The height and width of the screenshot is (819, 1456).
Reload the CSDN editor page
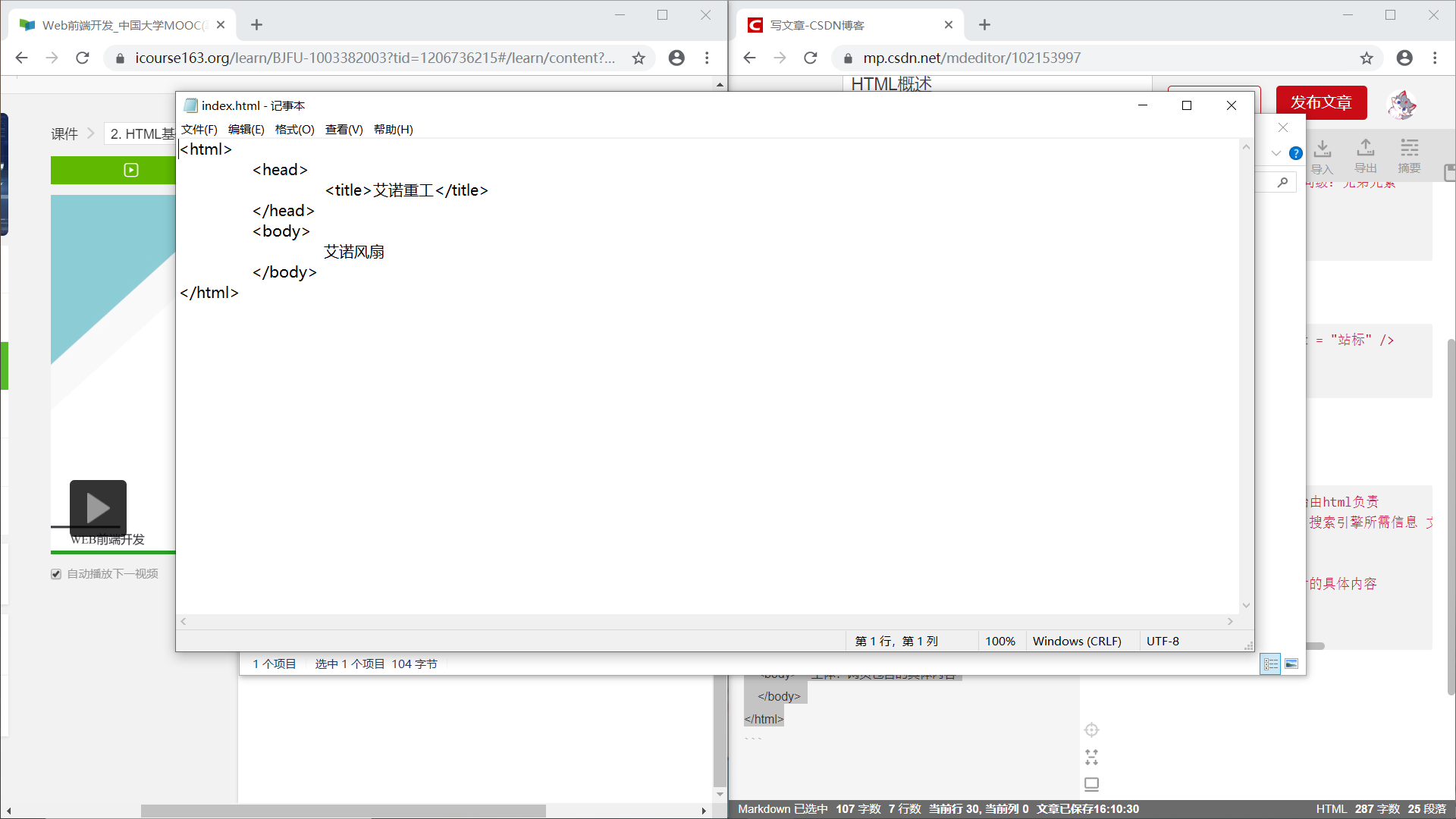click(811, 58)
